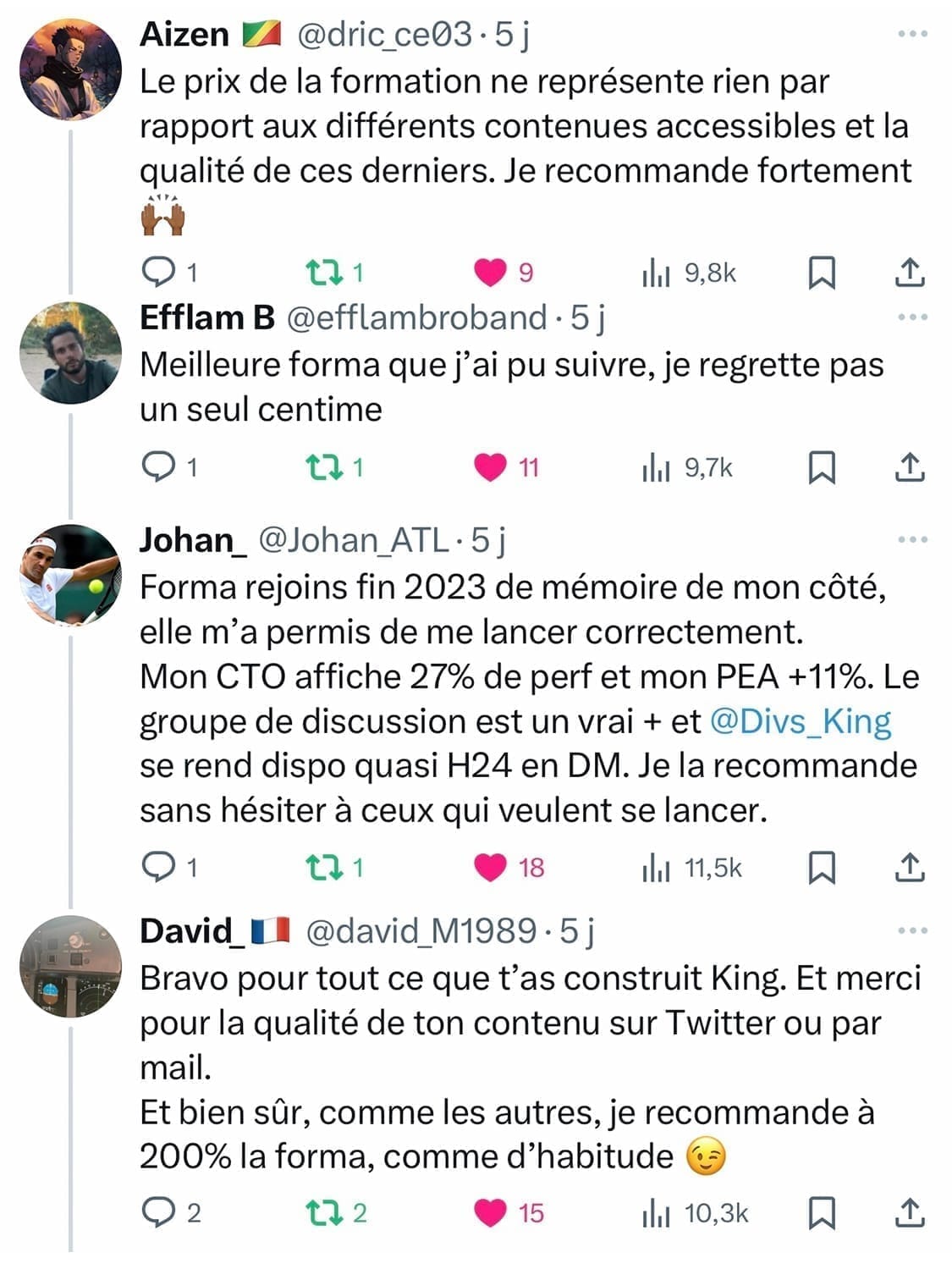The image size is (952, 1269).
Task: Open the @efflambroband profile handle
Action: 416,318
